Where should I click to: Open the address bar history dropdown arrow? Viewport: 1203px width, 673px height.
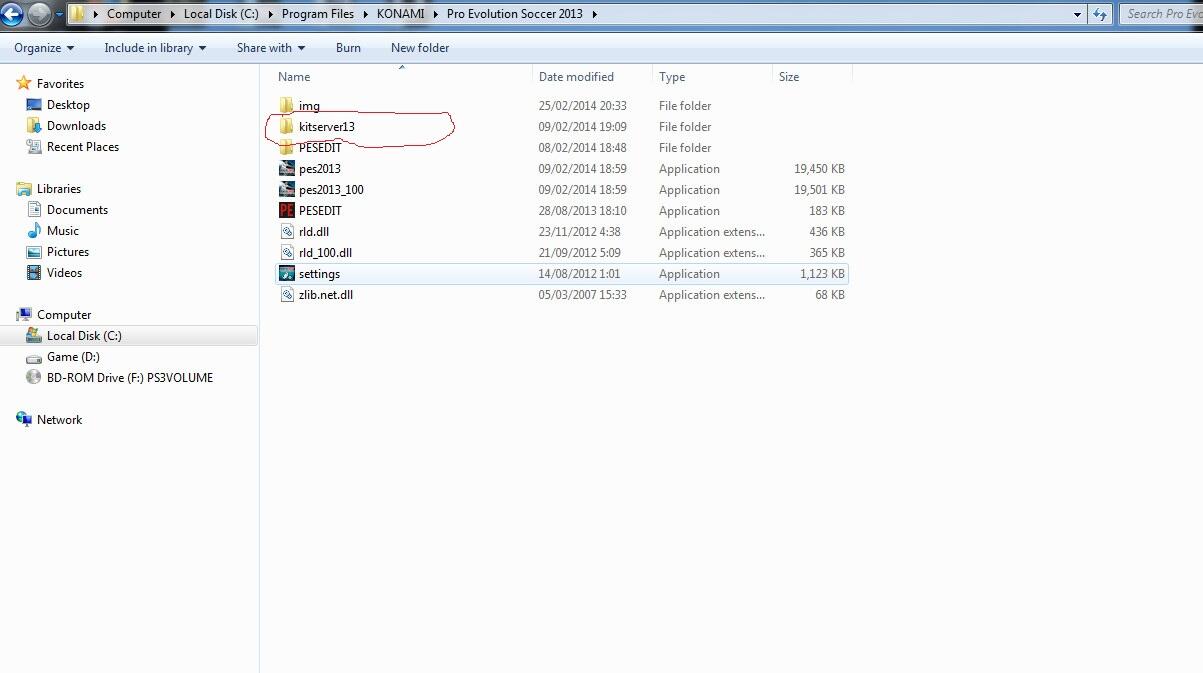click(x=1077, y=14)
